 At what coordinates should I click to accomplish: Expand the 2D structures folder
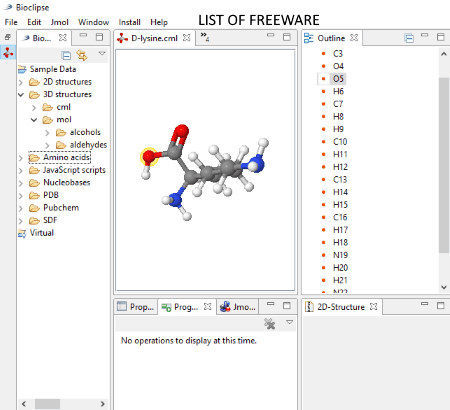pos(21,82)
